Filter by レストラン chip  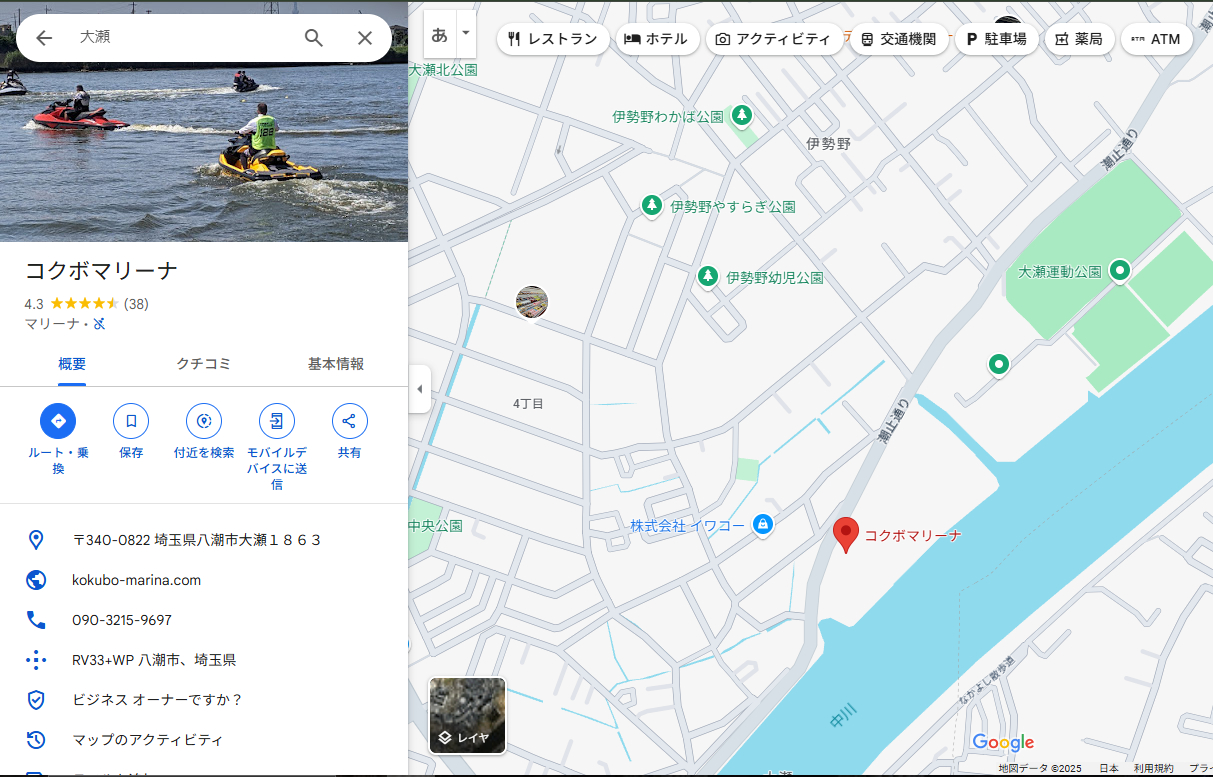click(x=553, y=39)
